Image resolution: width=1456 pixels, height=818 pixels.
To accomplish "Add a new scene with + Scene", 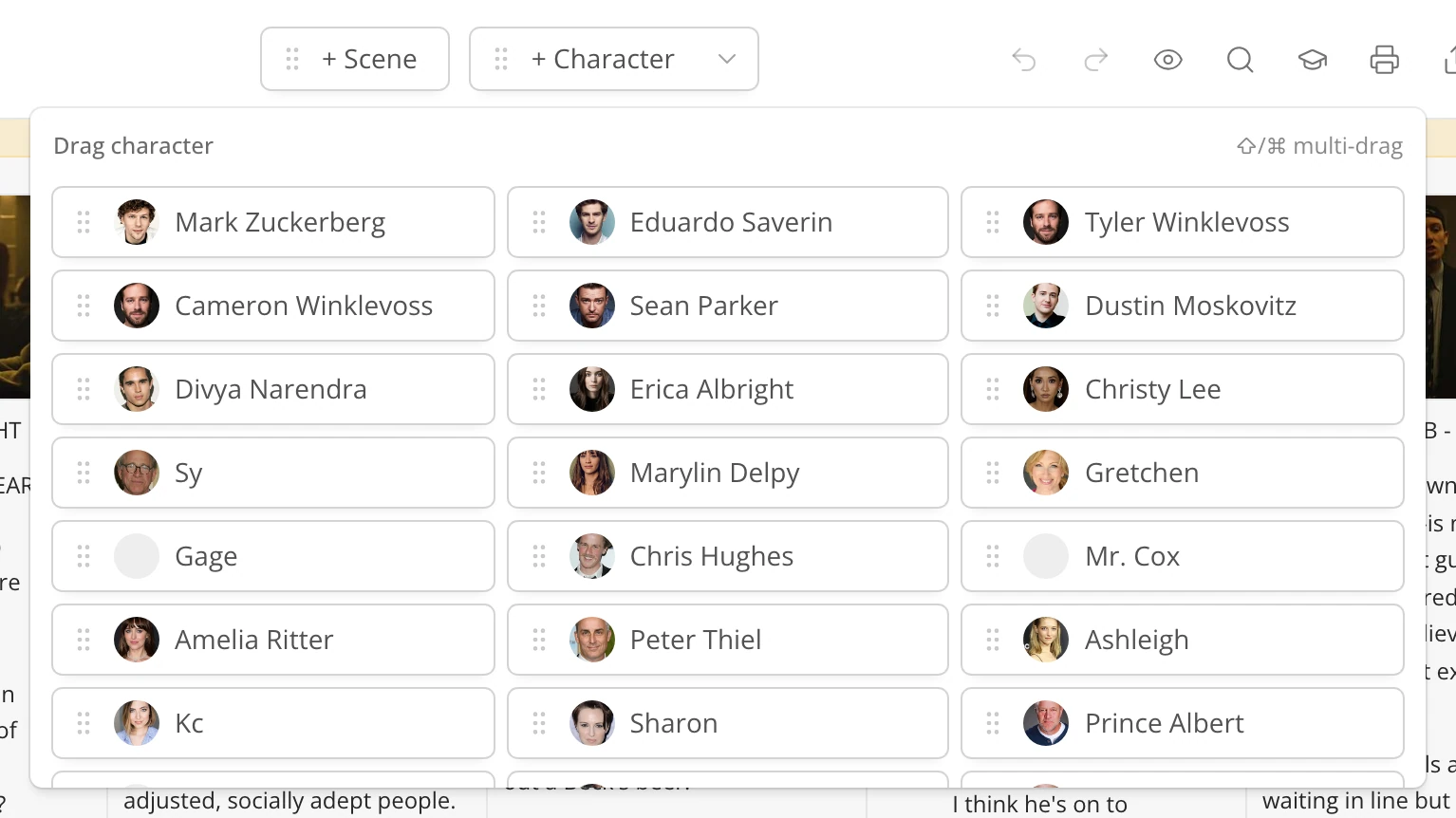I will pos(355,59).
